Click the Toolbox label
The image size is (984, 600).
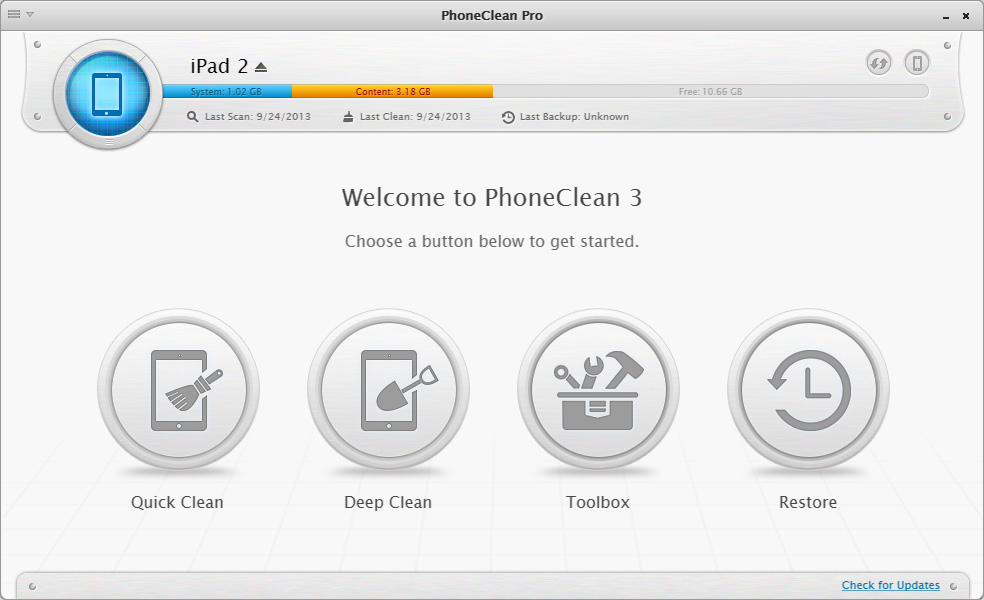597,502
